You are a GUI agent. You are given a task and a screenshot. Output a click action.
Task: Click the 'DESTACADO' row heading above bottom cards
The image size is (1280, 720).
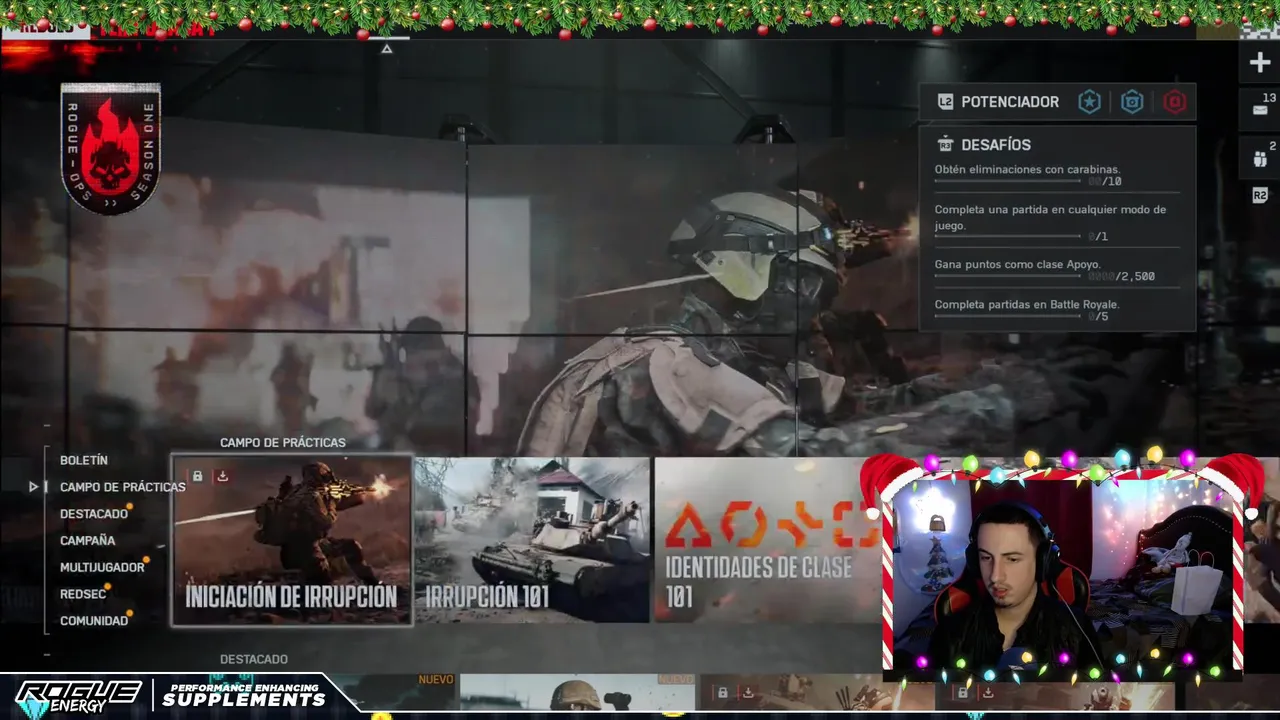tap(254, 659)
